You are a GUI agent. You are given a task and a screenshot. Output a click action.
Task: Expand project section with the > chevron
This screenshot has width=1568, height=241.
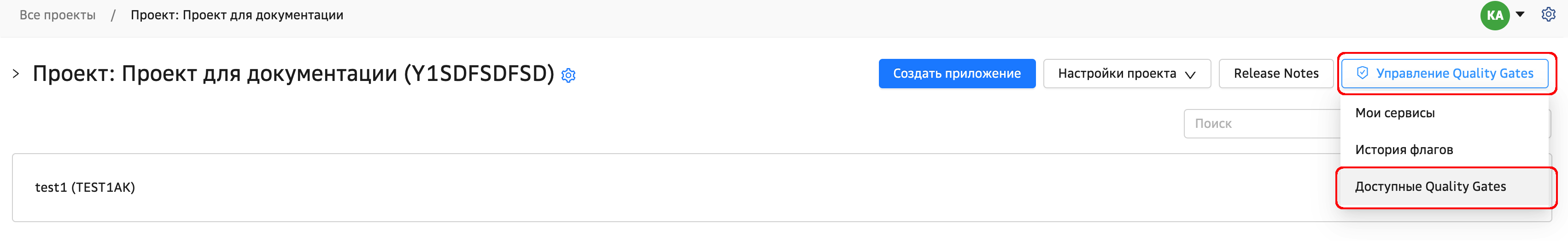[16, 74]
